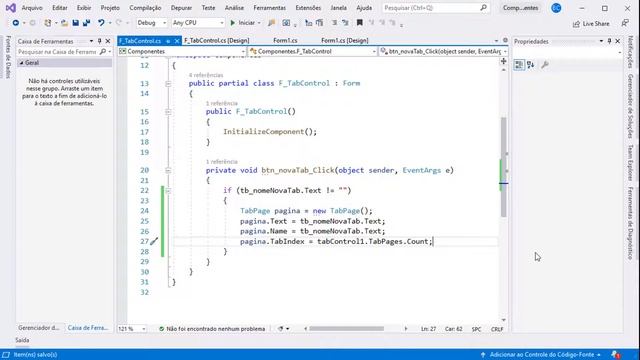Open the Caixa de Ferramentas panel options arrow
The width and height of the screenshot is (640, 360).
[91, 41]
